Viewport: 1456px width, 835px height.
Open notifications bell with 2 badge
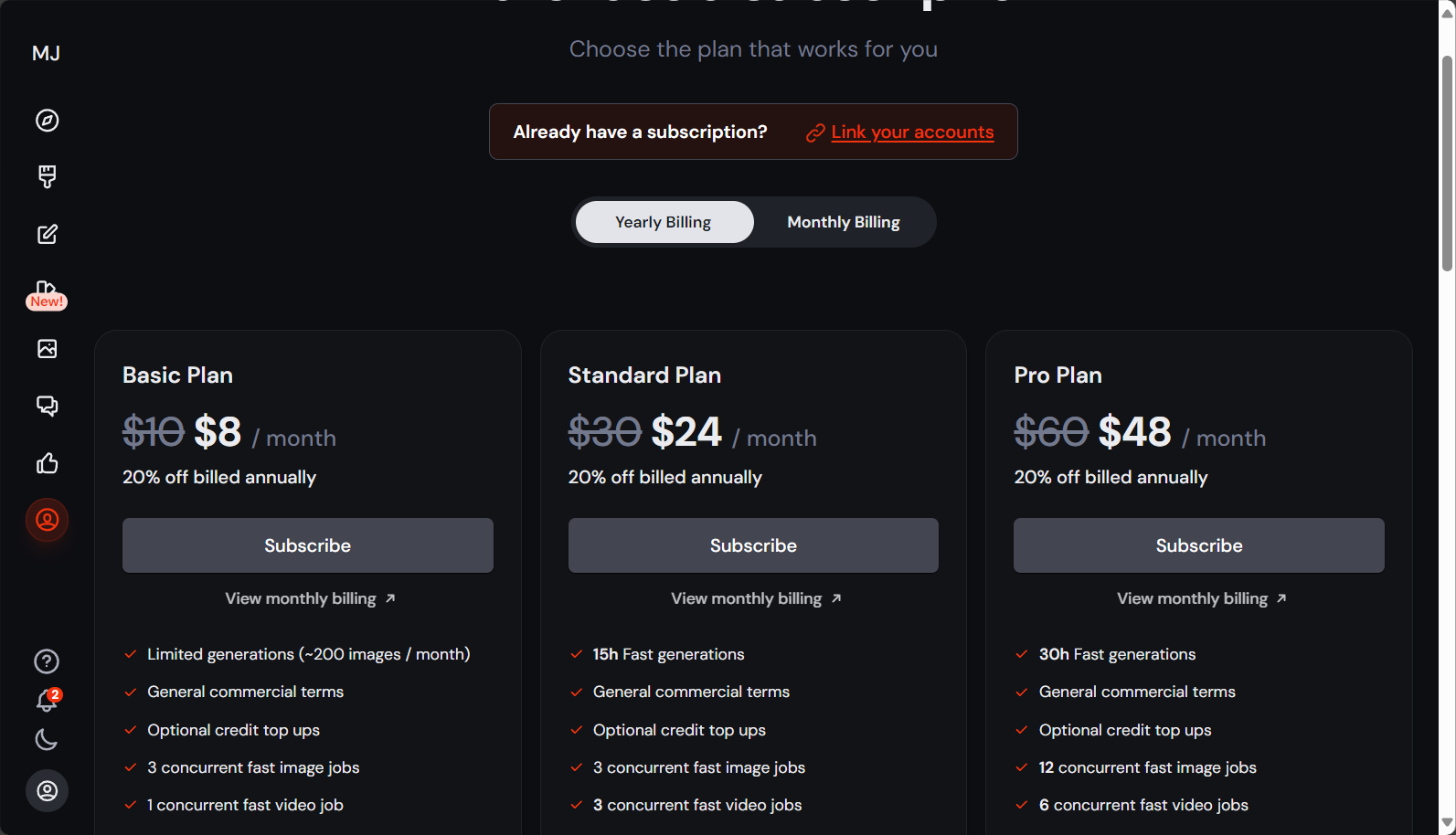click(x=47, y=701)
